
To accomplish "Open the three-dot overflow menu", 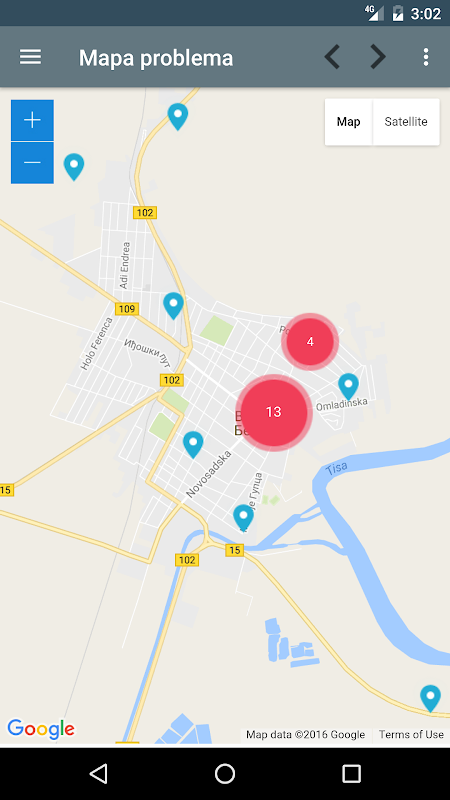I will click(426, 57).
